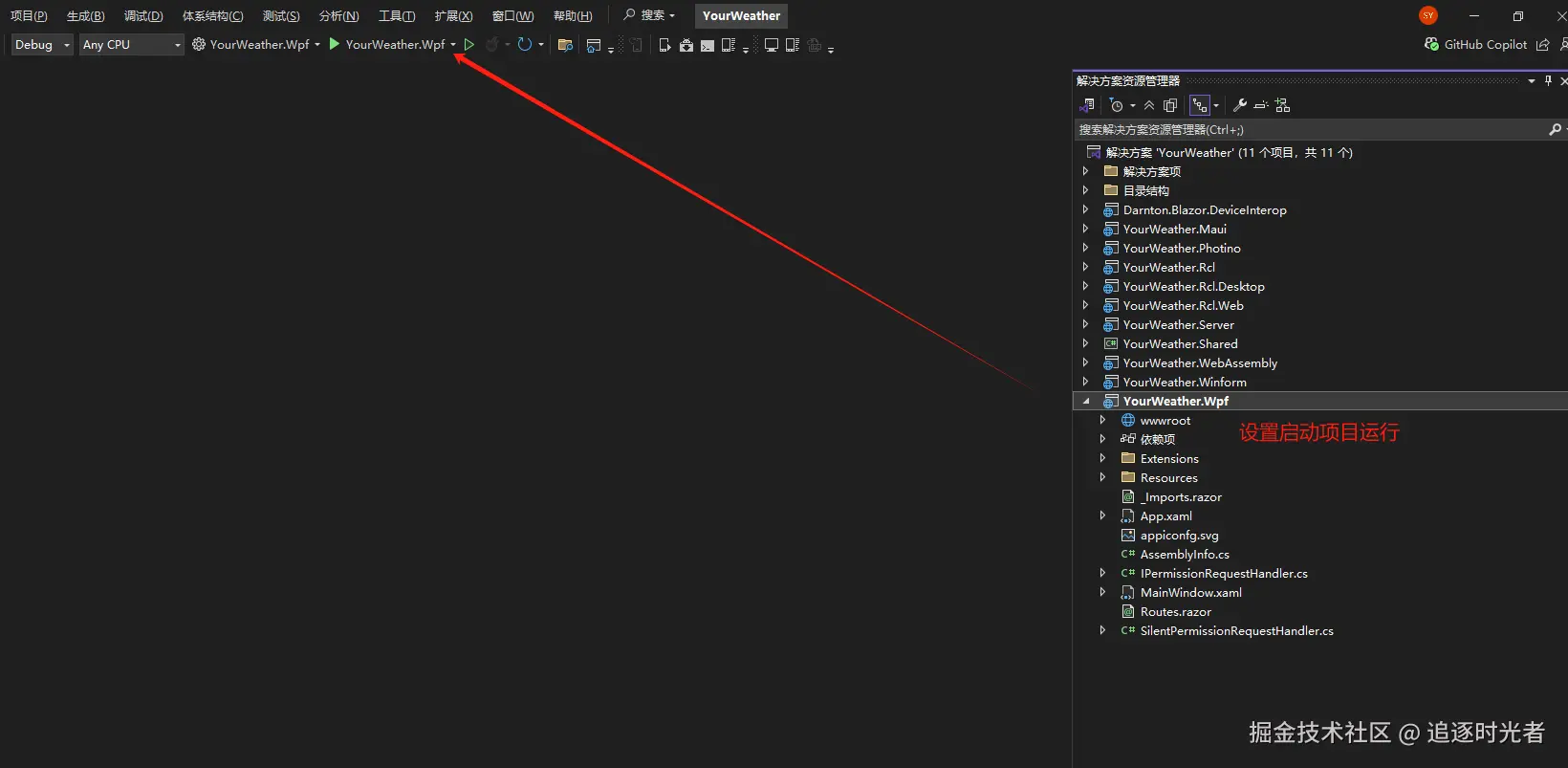The image size is (1568, 768).
Task: Click the folder-with-search toolbar icon
Action: (x=565, y=45)
